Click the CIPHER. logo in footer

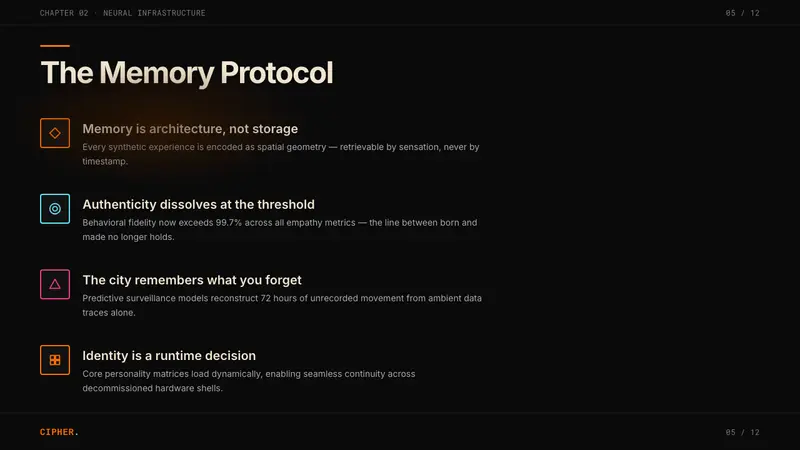pos(59,432)
